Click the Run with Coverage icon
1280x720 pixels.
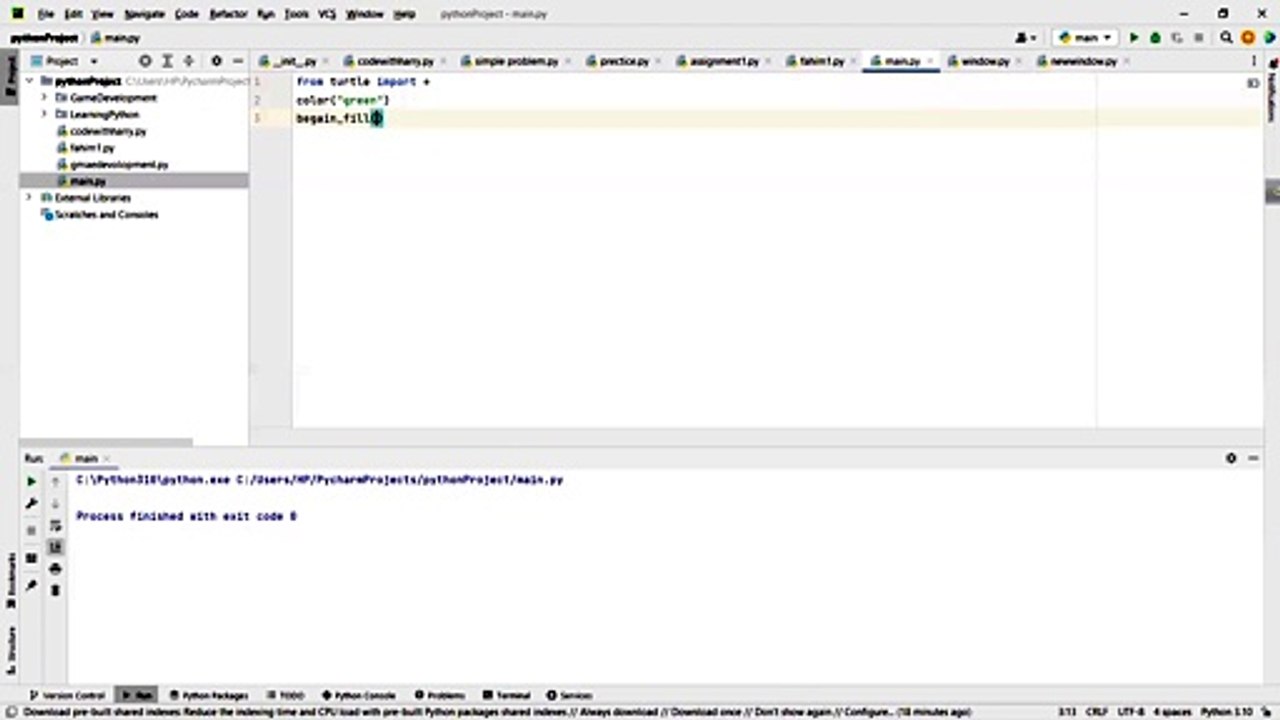1176,38
